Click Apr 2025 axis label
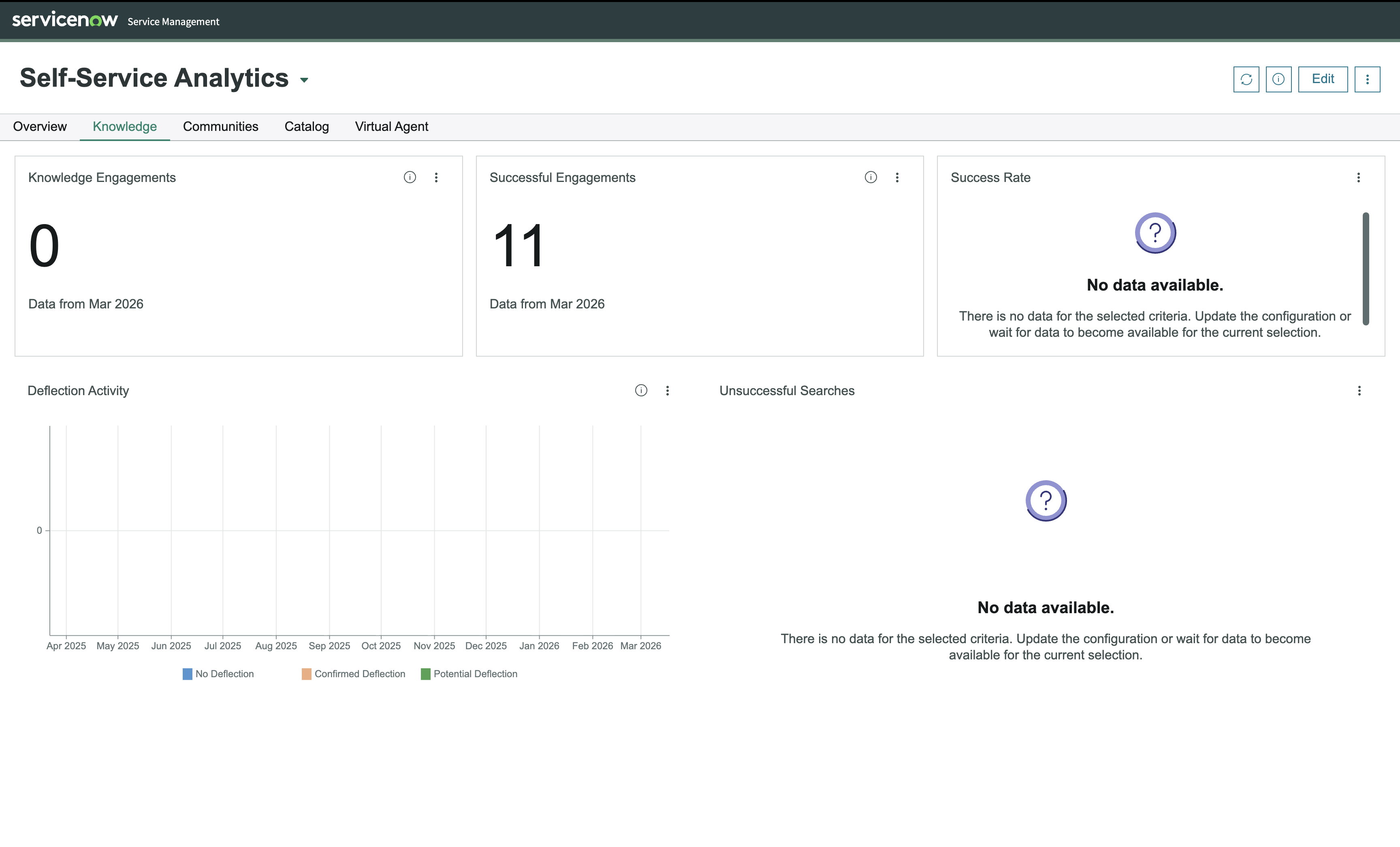The height and width of the screenshot is (847, 1400). coord(66,646)
